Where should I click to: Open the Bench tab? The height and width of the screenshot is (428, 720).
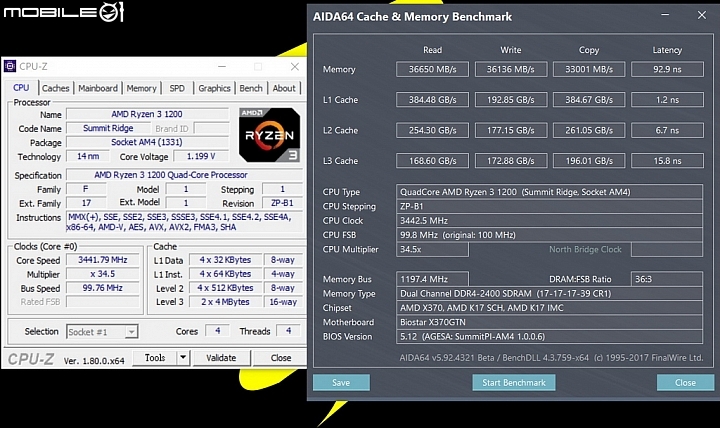pyautogui.click(x=251, y=88)
